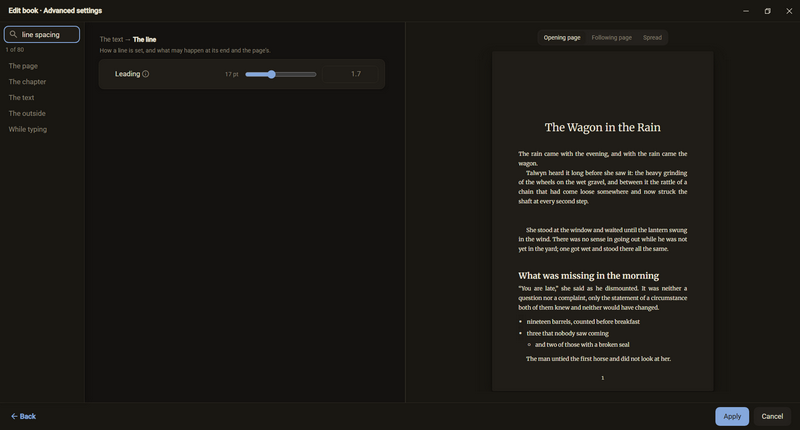Click the Back arrow icon
The image size is (800, 430).
pos(14,416)
